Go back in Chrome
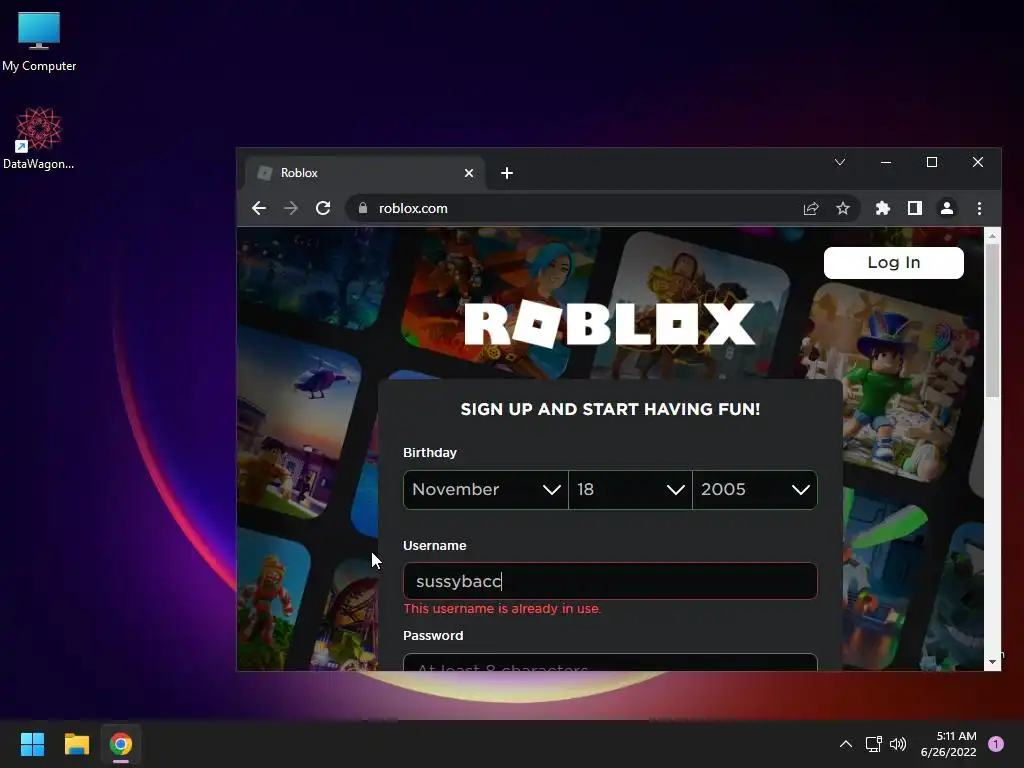Viewport: 1024px width, 768px height. 259,208
